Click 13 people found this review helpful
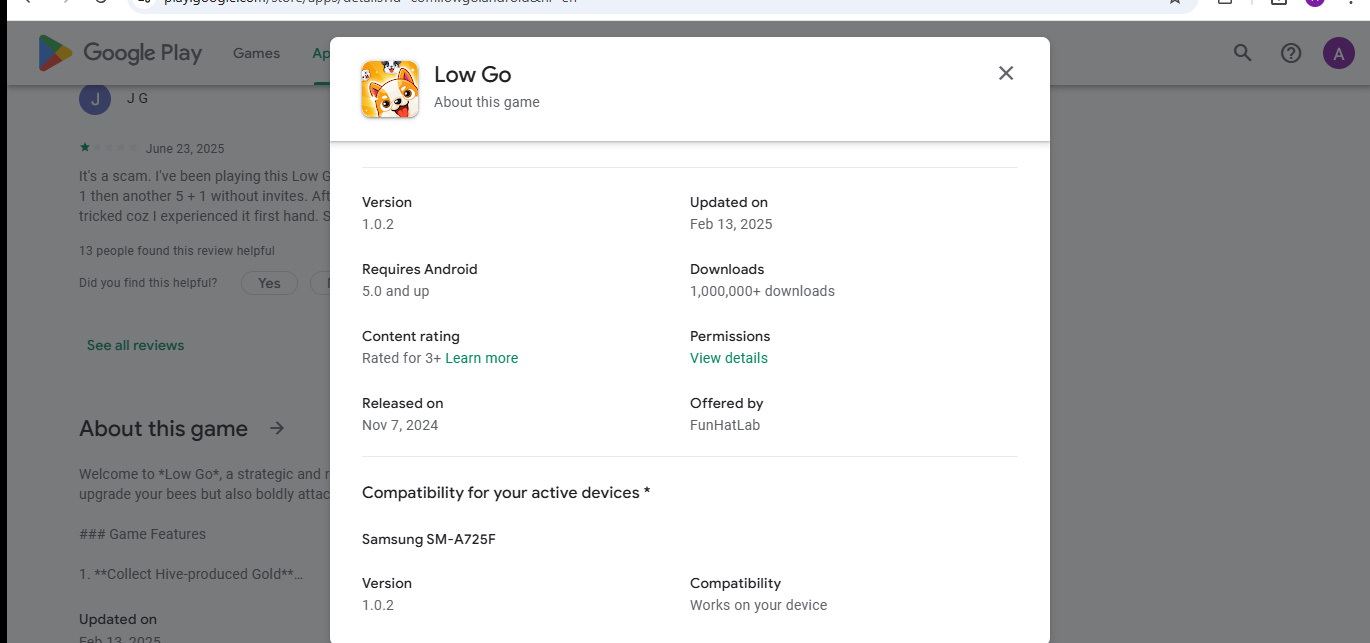 click(177, 251)
